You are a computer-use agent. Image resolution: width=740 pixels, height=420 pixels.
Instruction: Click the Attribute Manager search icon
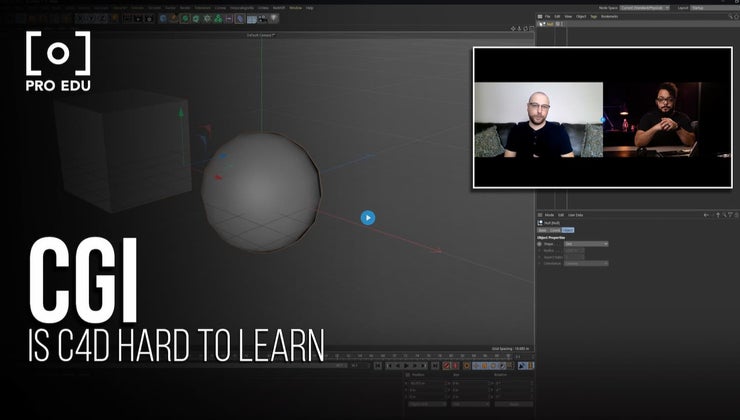coord(724,215)
